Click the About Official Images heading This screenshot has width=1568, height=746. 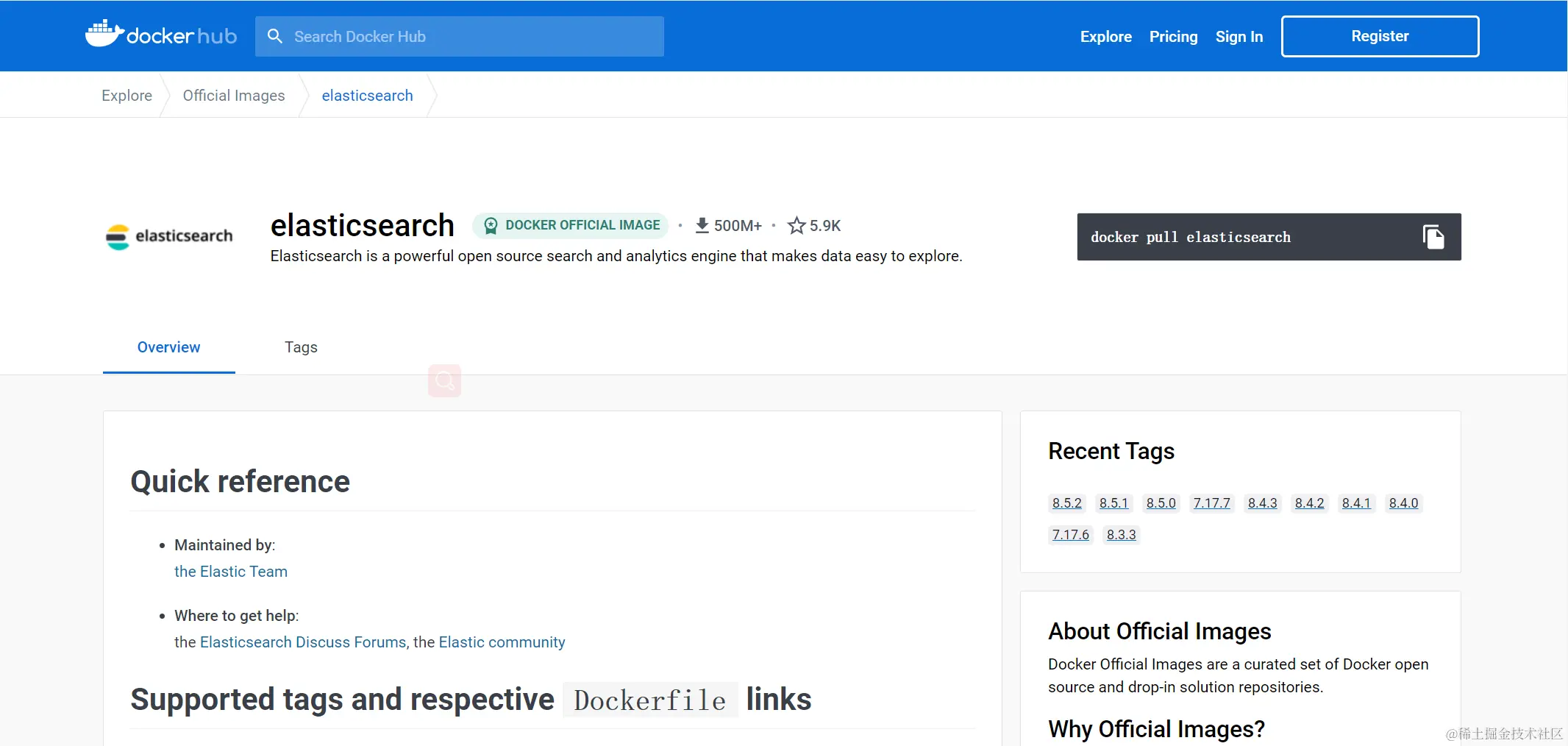[1159, 631]
